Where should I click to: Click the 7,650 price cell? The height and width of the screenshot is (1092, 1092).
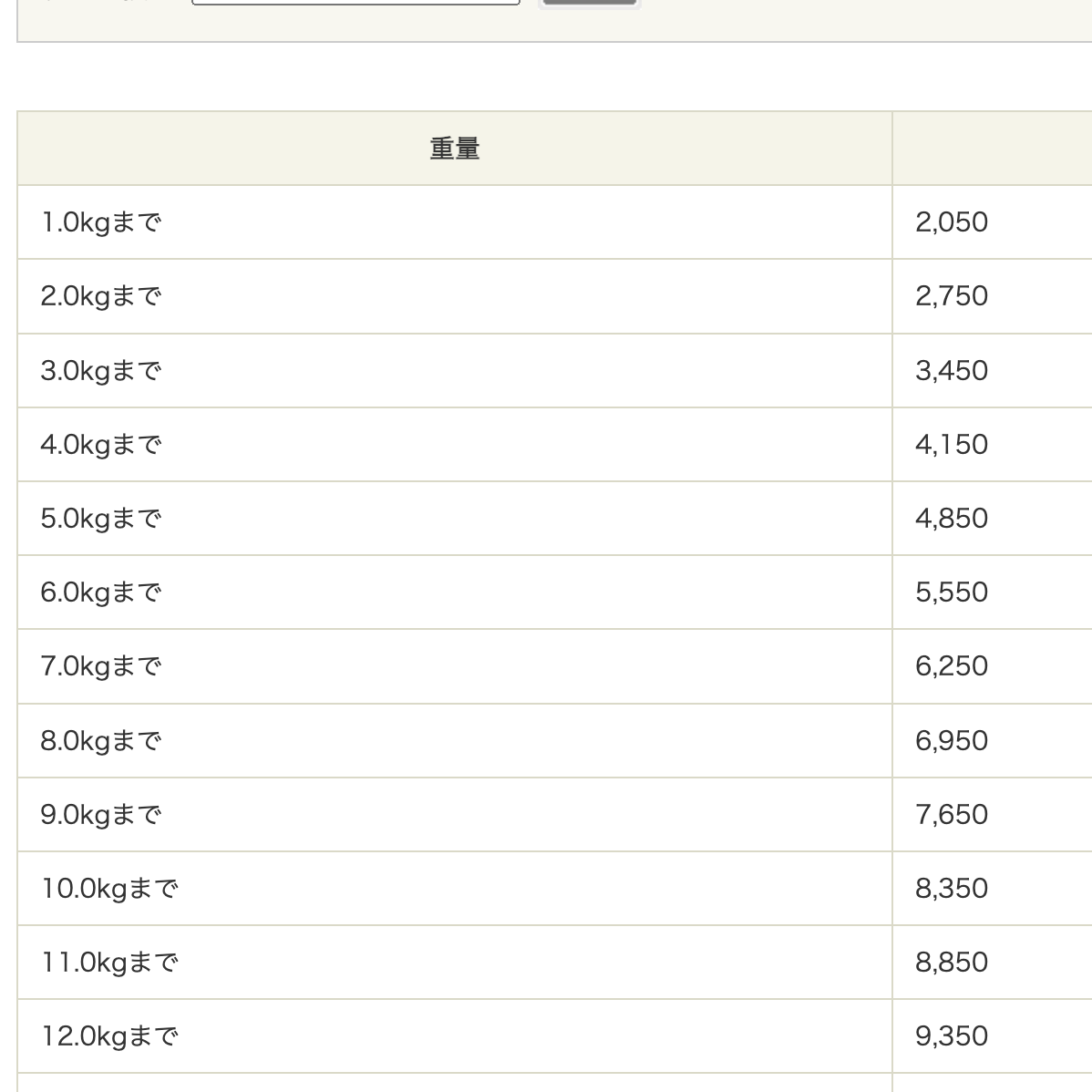pyautogui.click(x=993, y=814)
